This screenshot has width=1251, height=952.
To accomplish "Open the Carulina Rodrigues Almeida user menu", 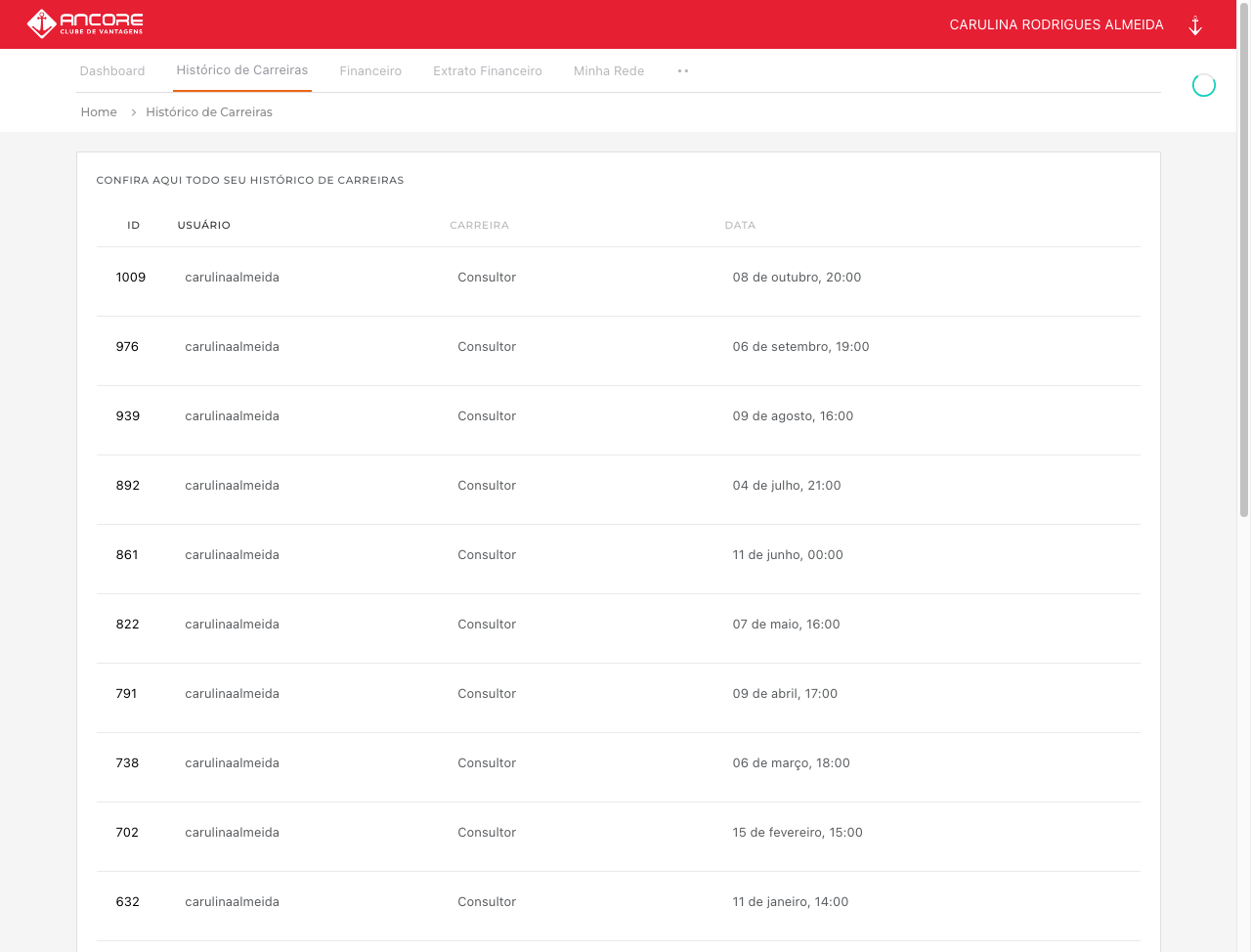I will point(1057,24).
